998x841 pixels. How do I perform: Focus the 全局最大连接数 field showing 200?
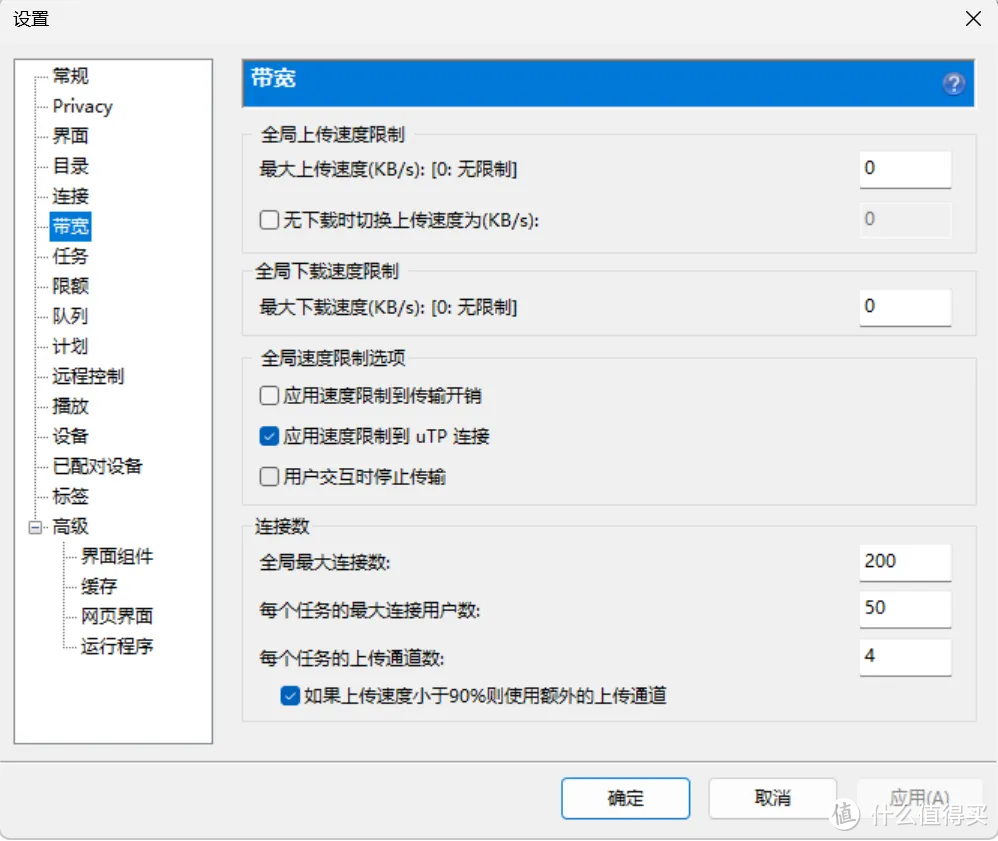pos(905,562)
